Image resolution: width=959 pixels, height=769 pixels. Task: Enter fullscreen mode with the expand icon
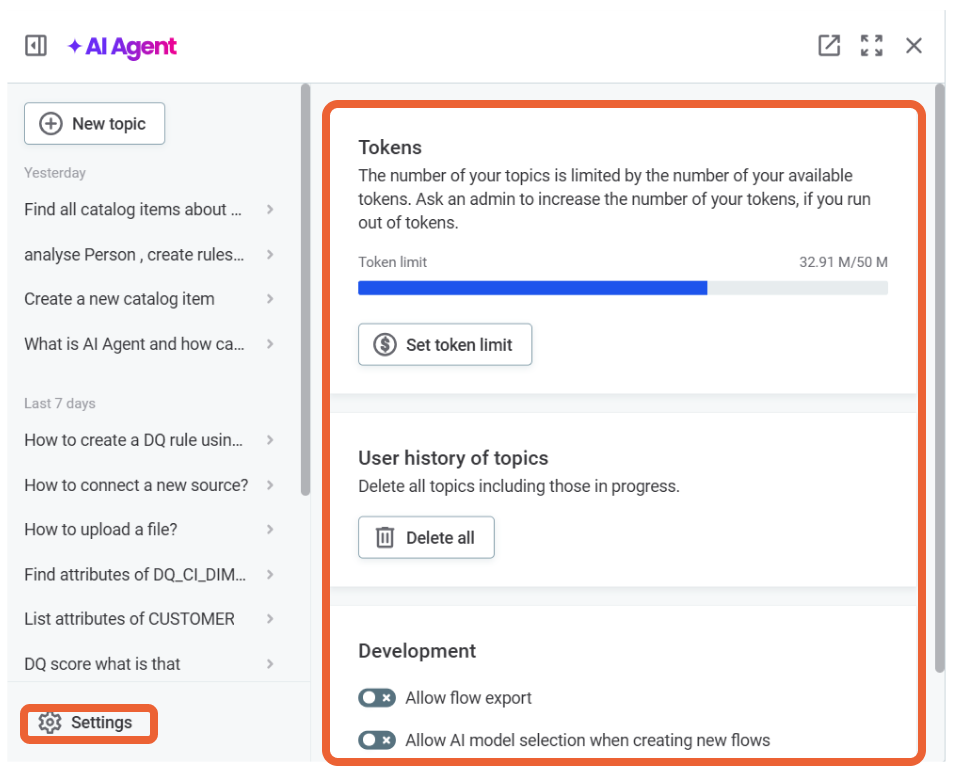click(x=872, y=45)
